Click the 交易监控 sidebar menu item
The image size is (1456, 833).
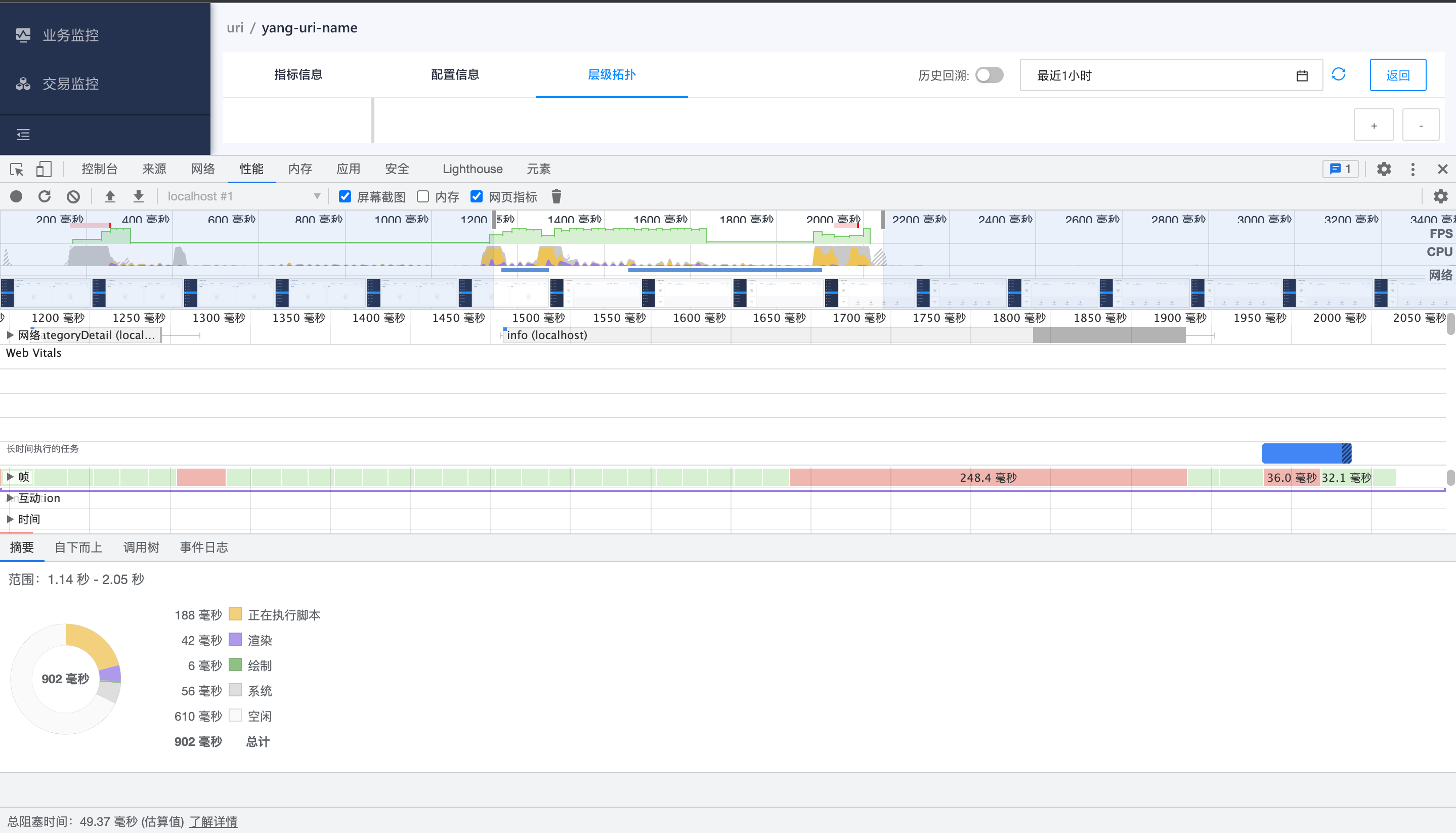pyautogui.click(x=105, y=84)
